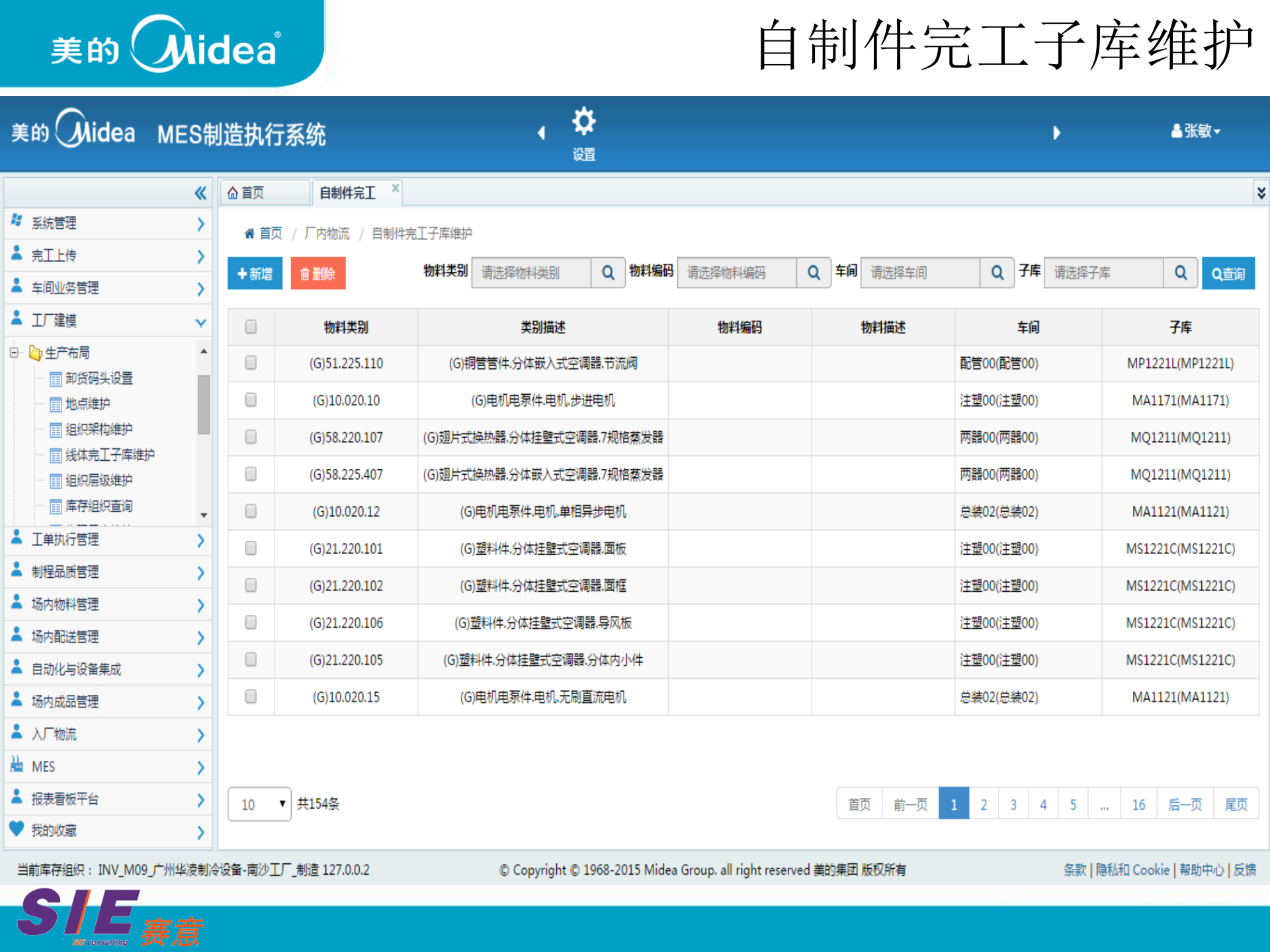Check the row for (G)51.225.110
Viewport: 1270px width, 952px height.
(x=251, y=363)
